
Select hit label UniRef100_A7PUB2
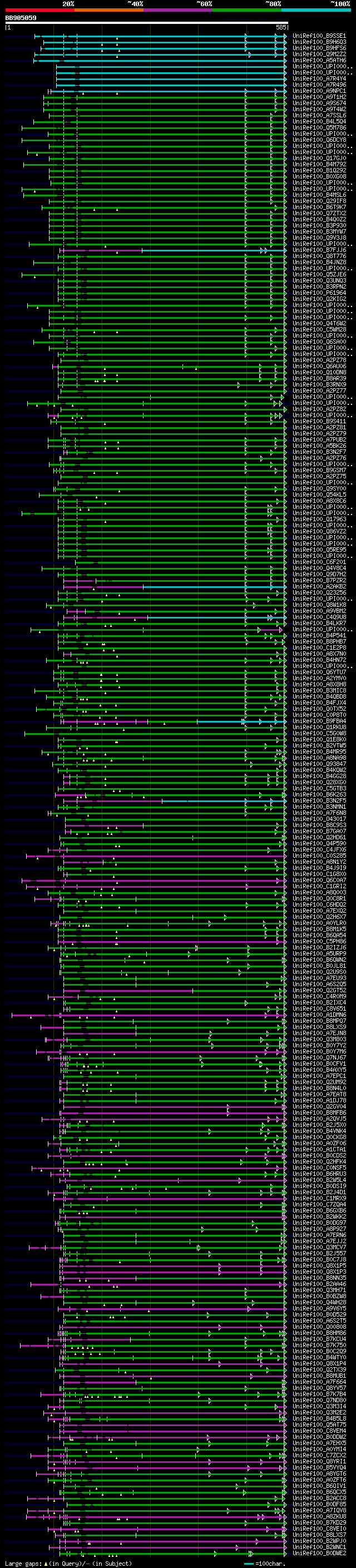tap(319, 439)
